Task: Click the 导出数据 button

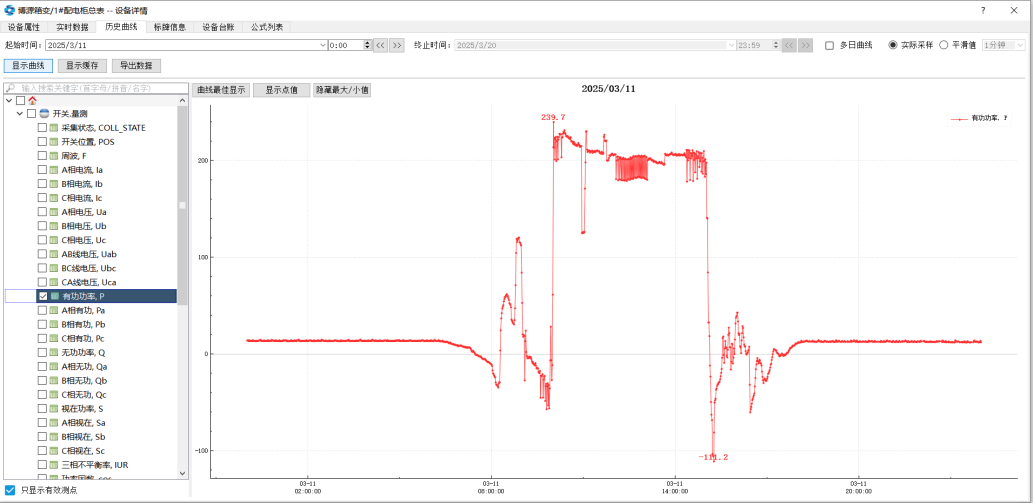Action: (x=136, y=65)
